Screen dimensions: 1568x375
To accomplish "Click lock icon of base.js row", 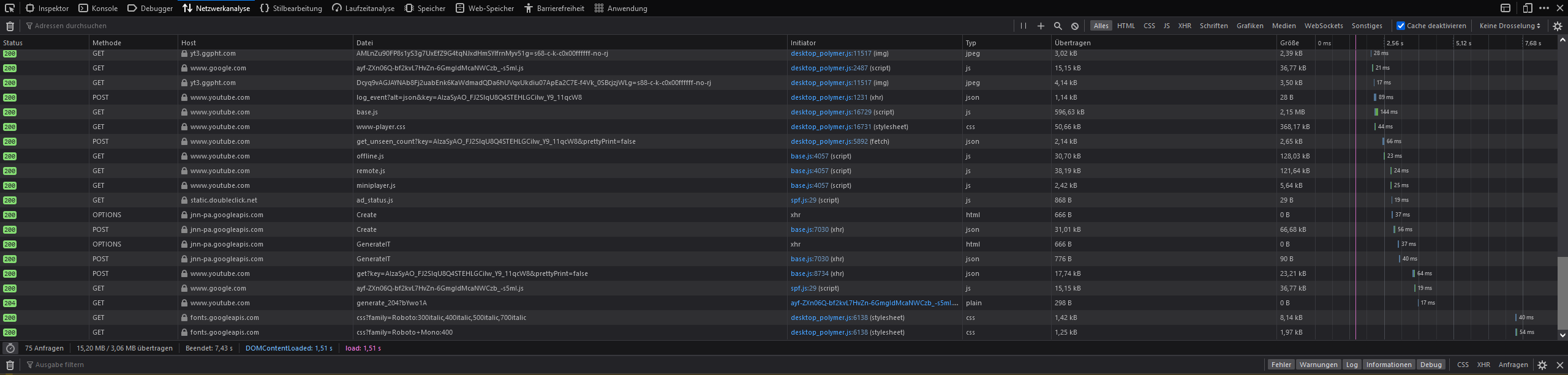I will 184,112.
